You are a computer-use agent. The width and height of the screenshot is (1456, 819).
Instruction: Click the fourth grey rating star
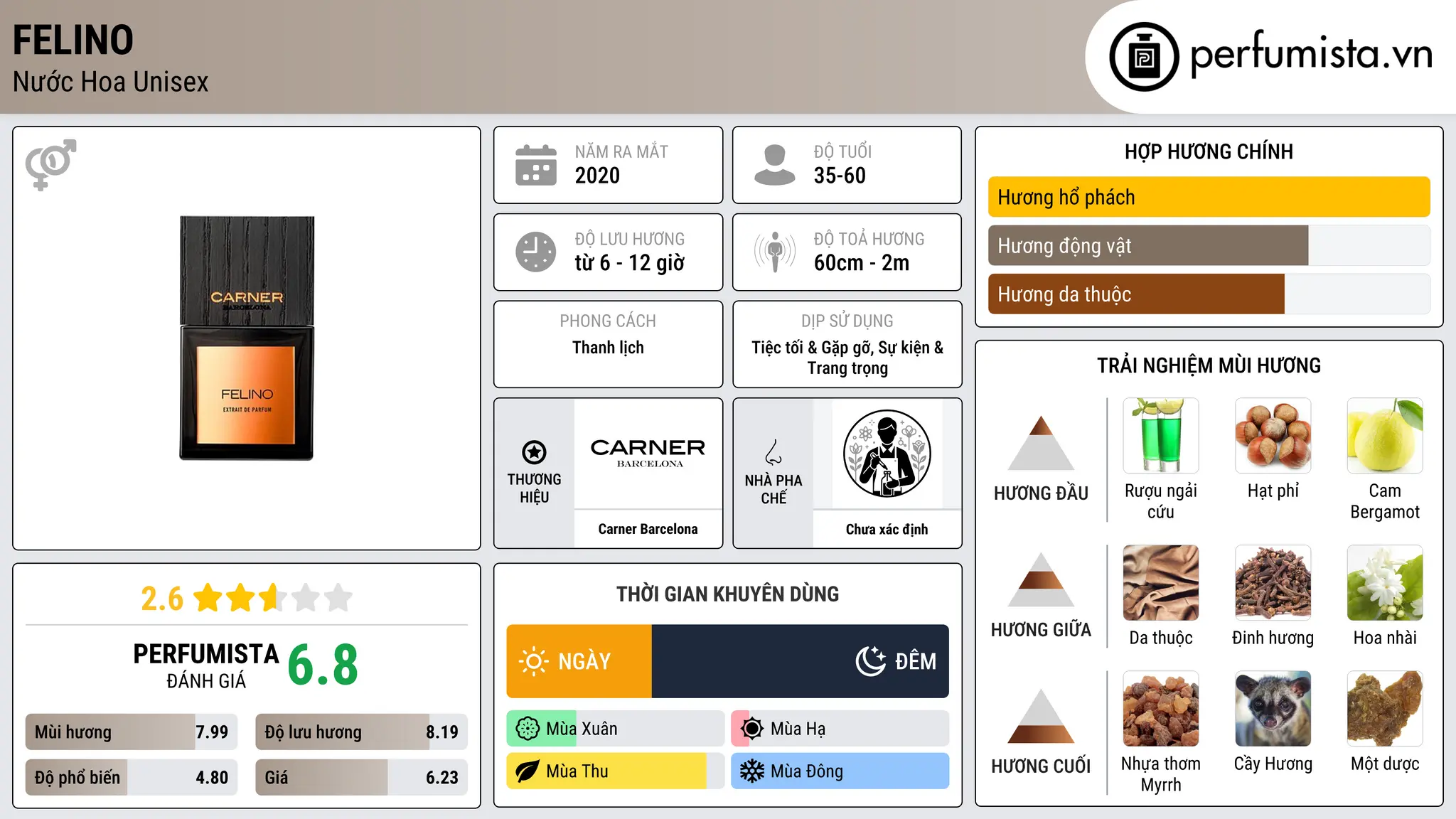tap(306, 598)
